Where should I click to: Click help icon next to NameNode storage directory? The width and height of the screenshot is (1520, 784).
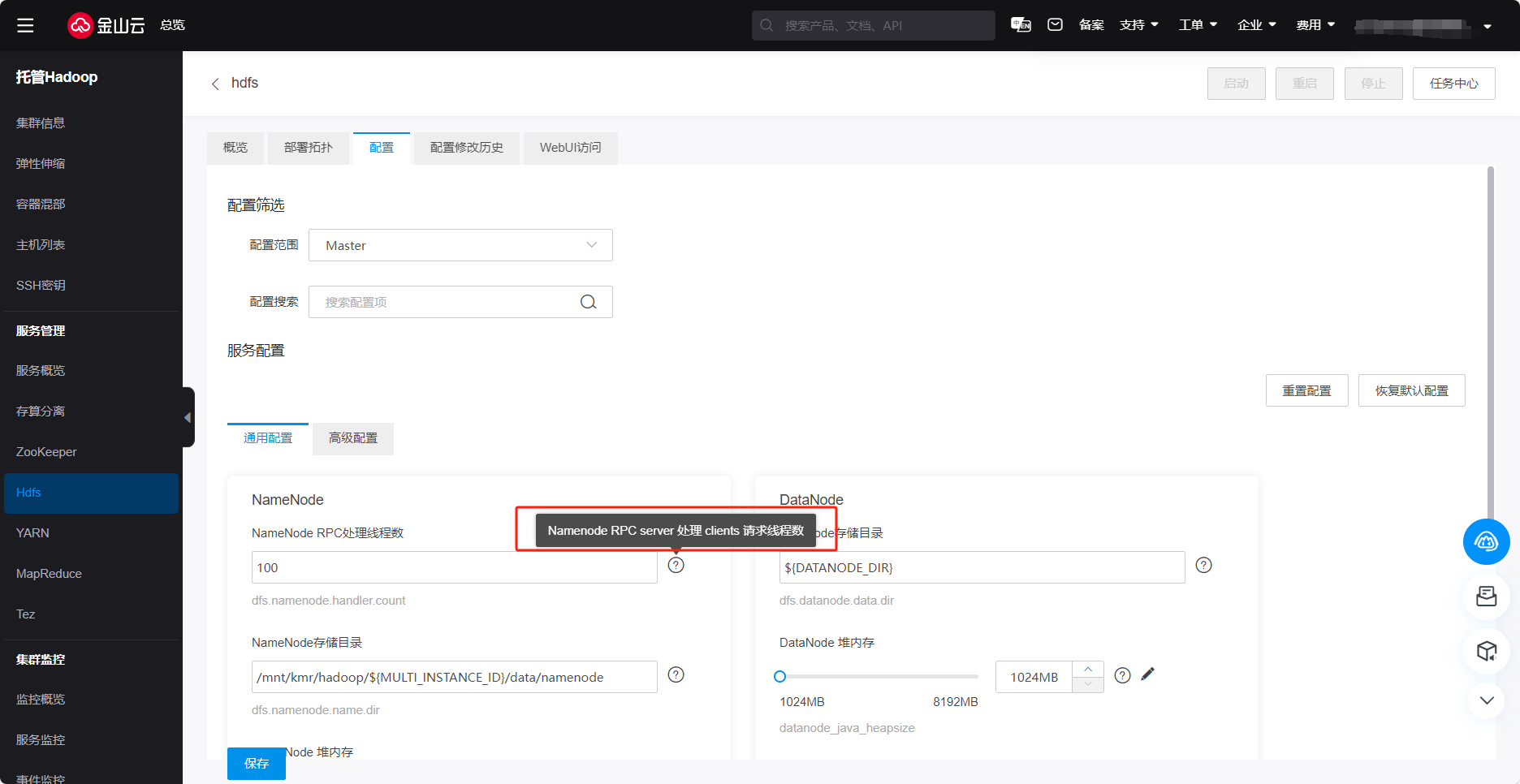coord(676,675)
